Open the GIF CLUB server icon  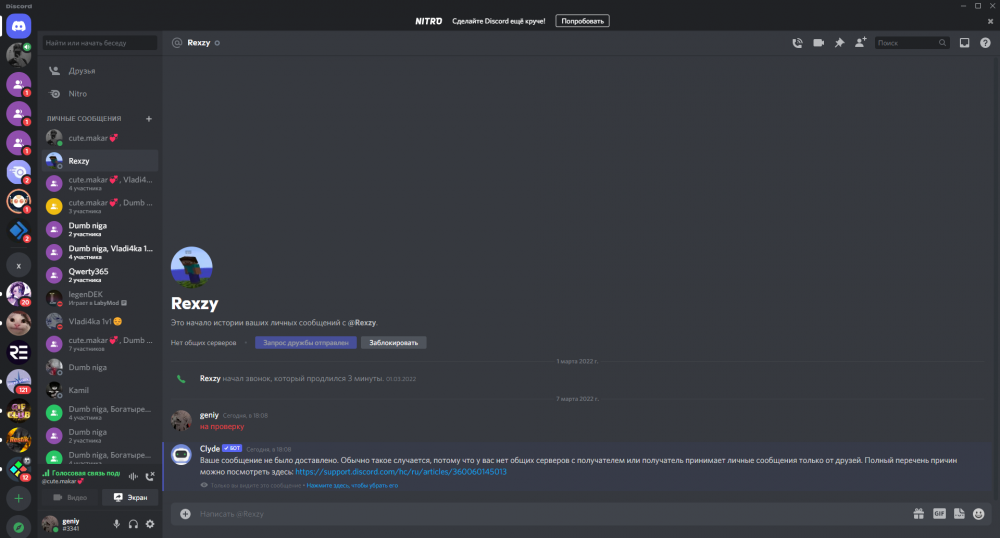pos(18,411)
